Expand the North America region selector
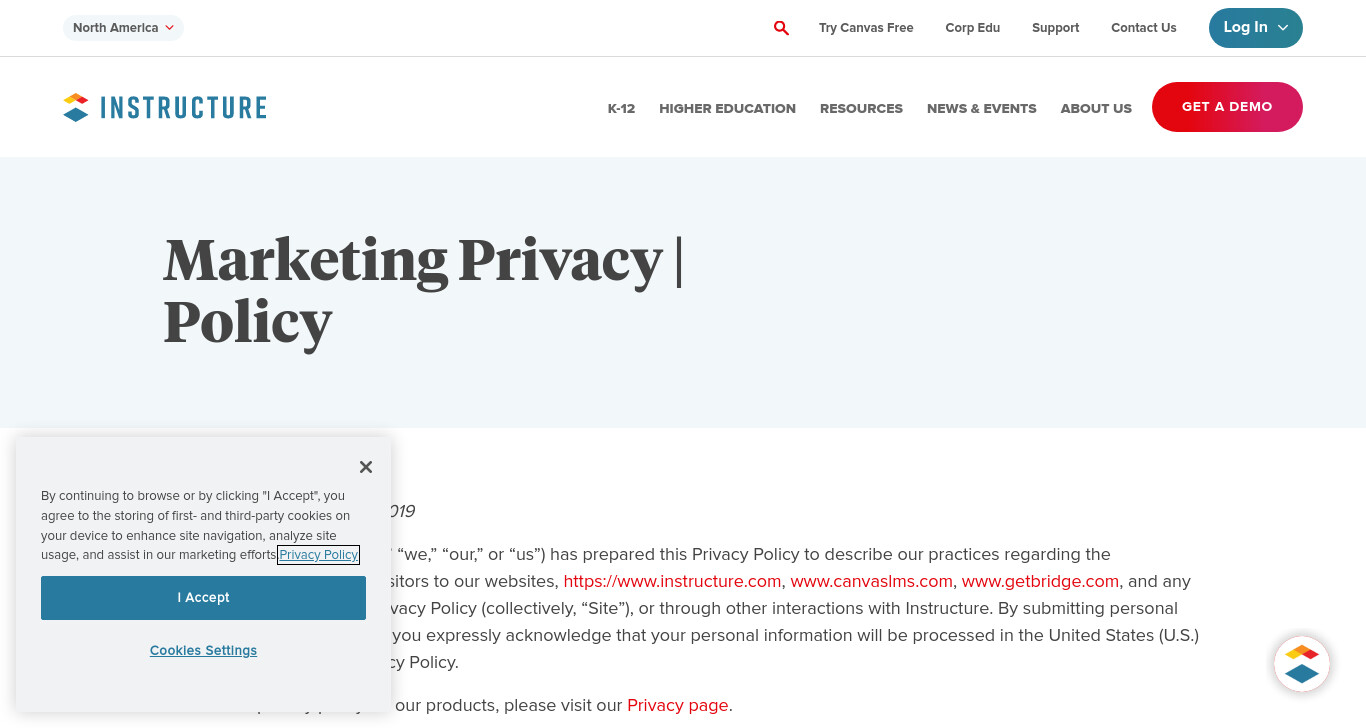This screenshot has height=728, width=1366. click(x=123, y=28)
